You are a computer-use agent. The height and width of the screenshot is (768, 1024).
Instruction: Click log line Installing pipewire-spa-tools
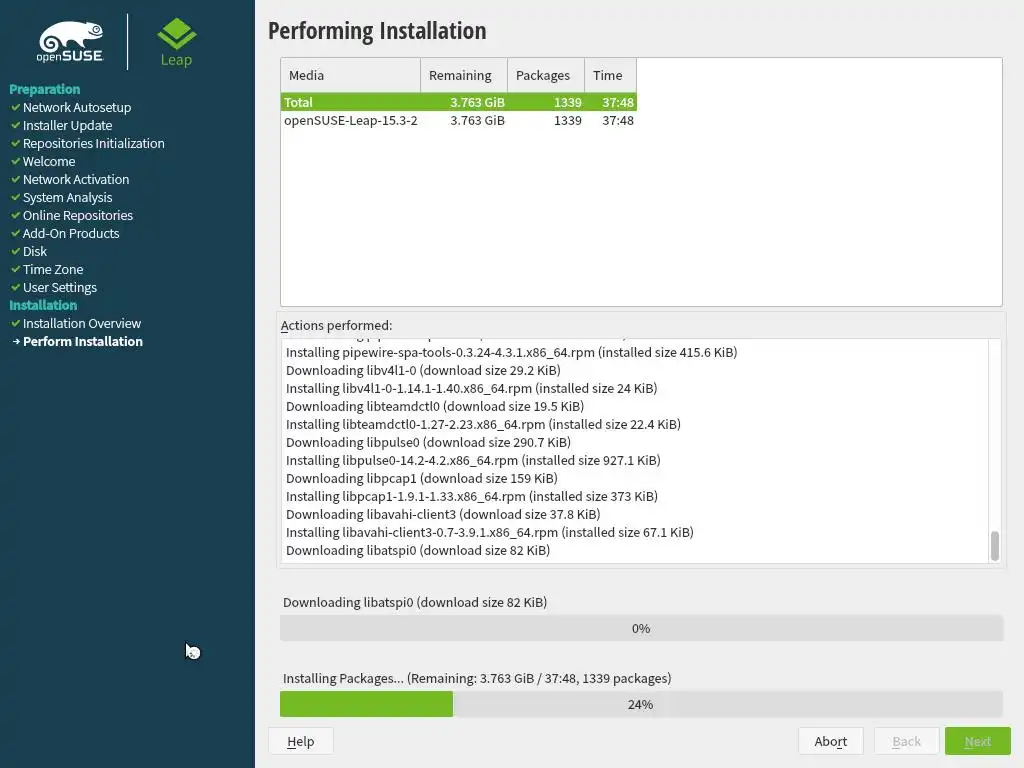tap(511, 352)
